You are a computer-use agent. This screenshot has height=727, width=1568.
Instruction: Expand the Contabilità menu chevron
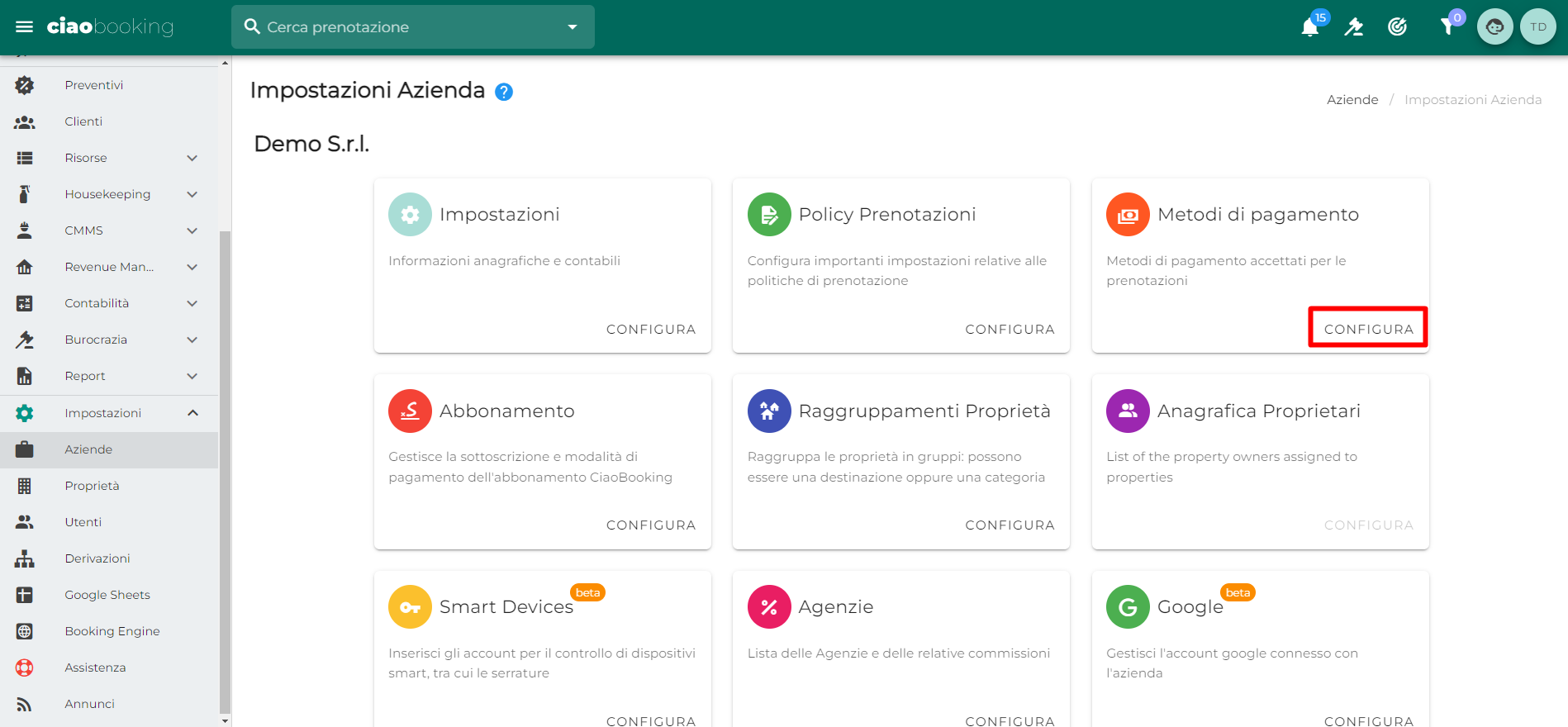pyautogui.click(x=192, y=303)
